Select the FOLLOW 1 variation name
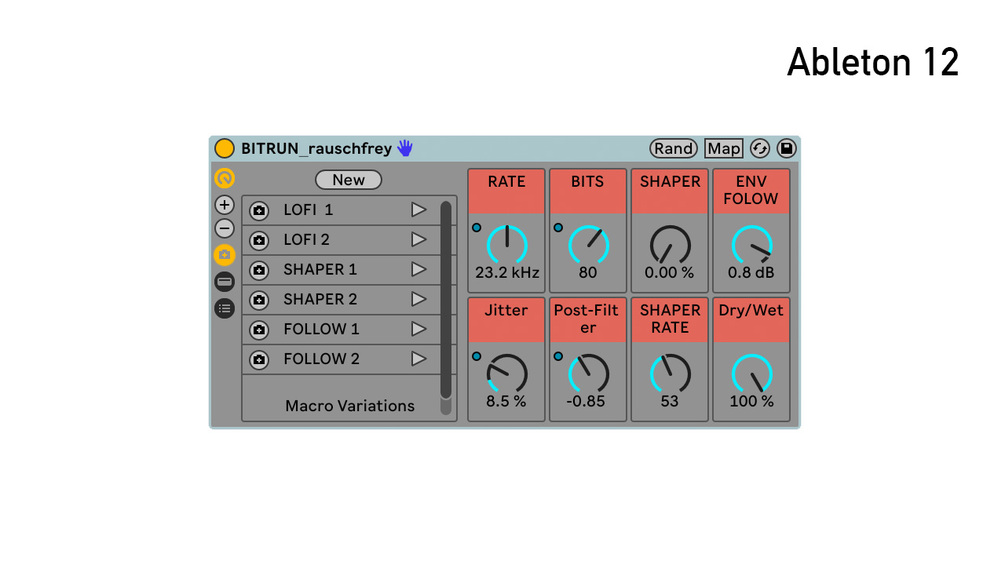Viewport: 1005px width, 565px height. click(321, 329)
